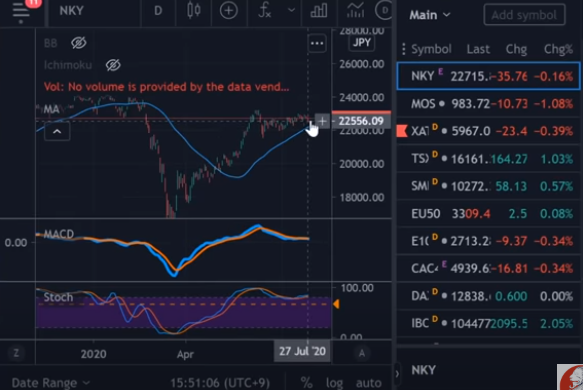583x390 pixels.
Task: Select the IBC watchlist row
Action: point(488,323)
